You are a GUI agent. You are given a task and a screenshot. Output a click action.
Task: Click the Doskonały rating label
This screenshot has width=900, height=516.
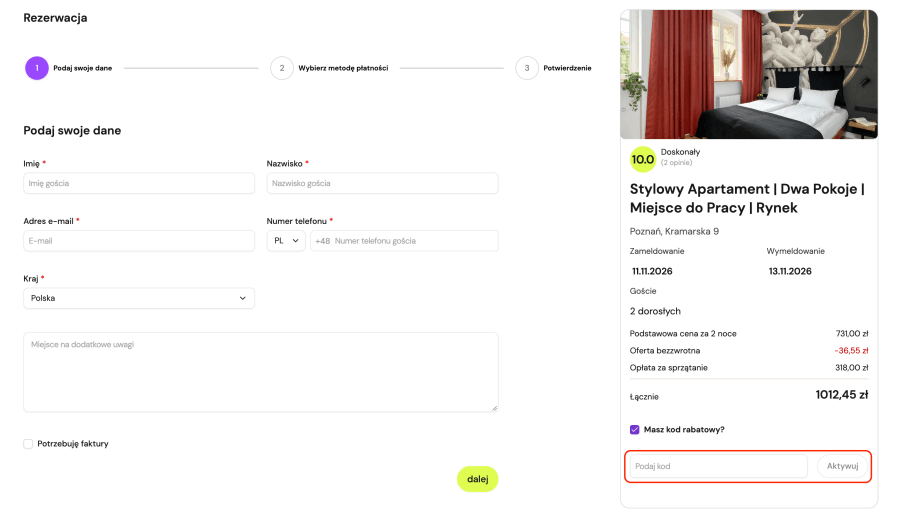click(680, 152)
